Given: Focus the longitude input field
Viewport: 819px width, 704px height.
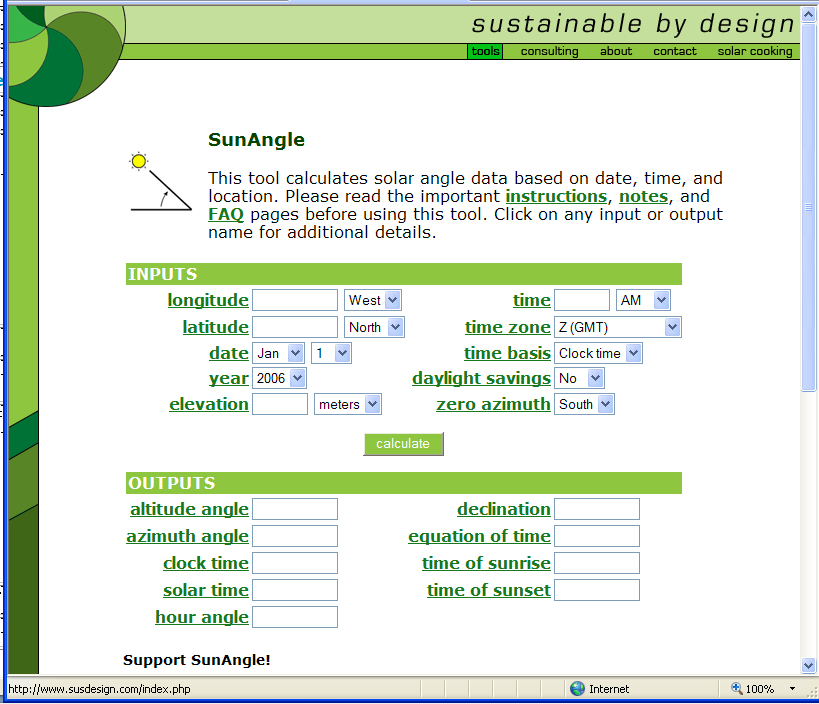Looking at the screenshot, I should click(295, 300).
